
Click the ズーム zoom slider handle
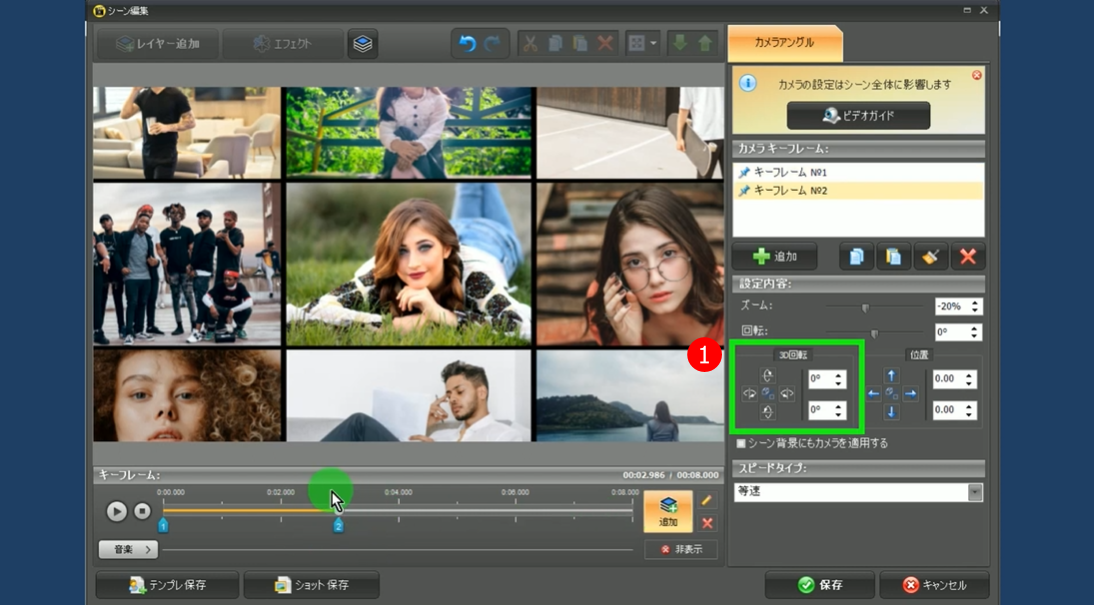pyautogui.click(x=865, y=308)
